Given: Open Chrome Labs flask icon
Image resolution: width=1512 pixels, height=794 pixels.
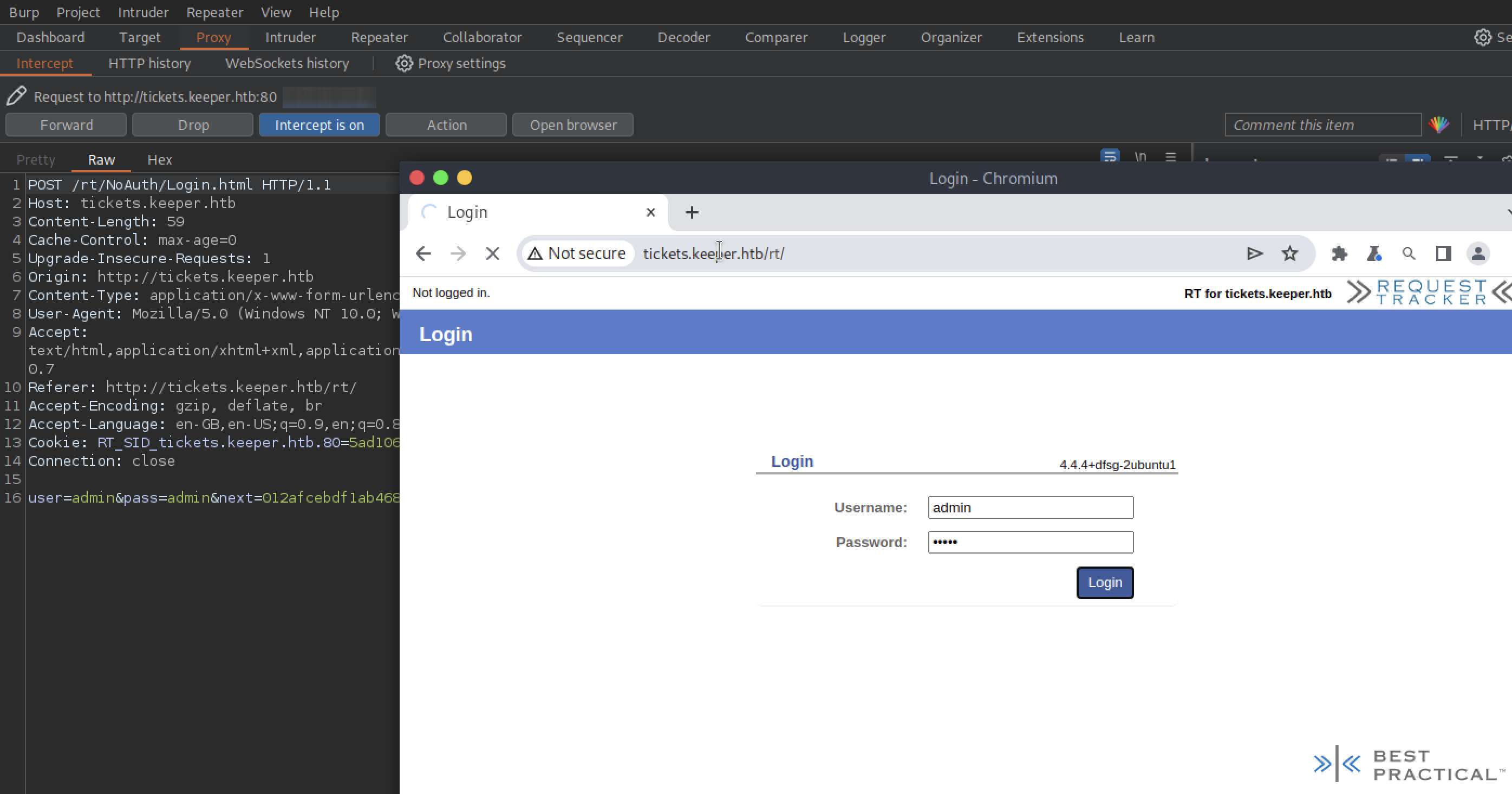Looking at the screenshot, I should pos(1374,253).
